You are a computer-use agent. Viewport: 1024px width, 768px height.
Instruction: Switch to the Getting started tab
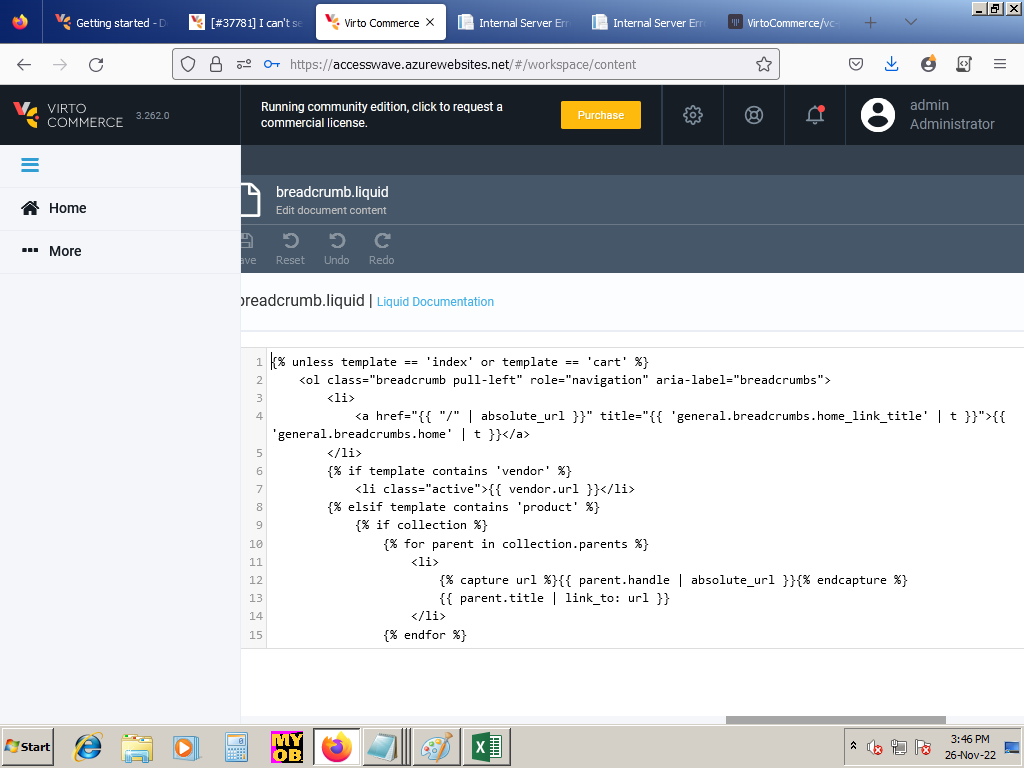(110, 22)
